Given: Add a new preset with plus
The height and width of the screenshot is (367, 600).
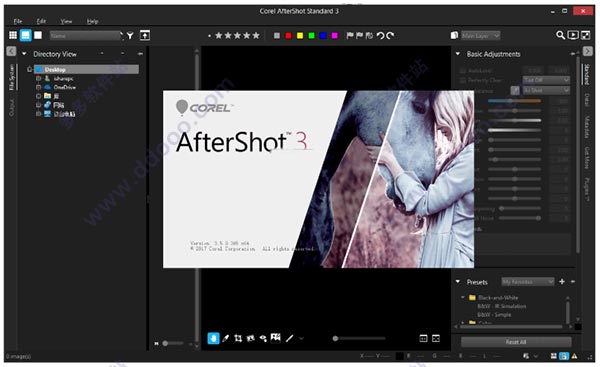Looking at the screenshot, I should 562,281.
